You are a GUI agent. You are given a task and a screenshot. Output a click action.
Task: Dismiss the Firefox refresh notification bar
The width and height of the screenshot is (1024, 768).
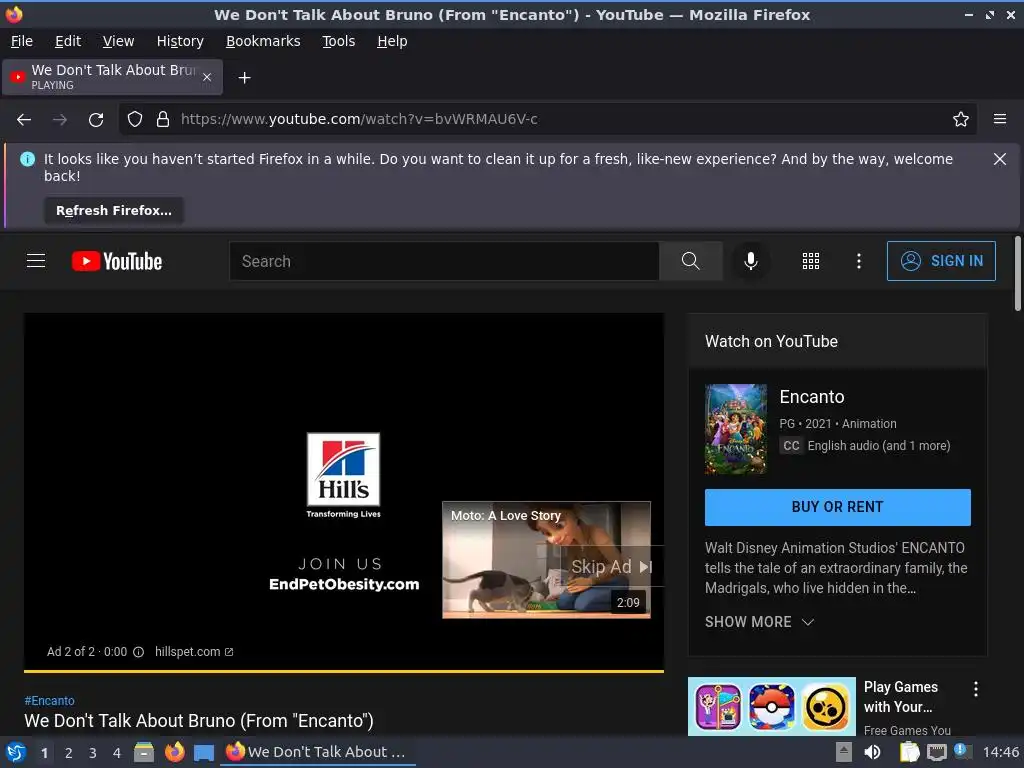tap(999, 159)
